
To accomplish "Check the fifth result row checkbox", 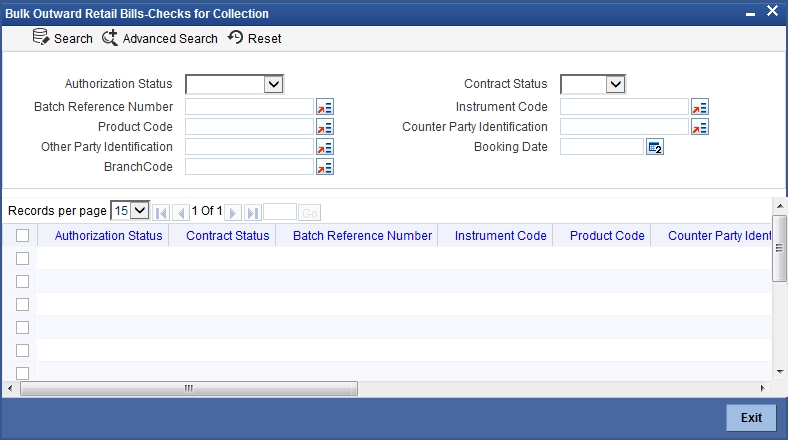I will [x=23, y=351].
